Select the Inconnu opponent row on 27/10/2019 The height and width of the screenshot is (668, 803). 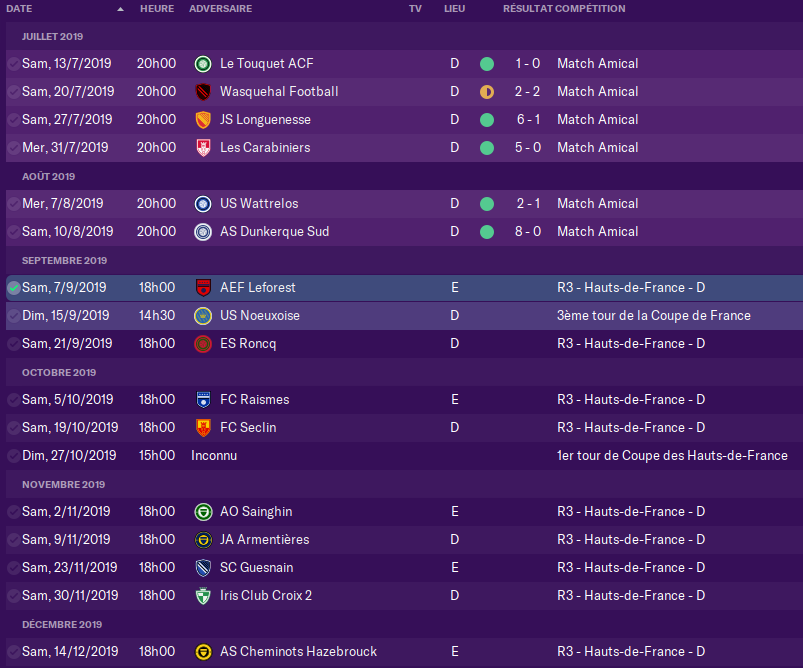click(214, 456)
